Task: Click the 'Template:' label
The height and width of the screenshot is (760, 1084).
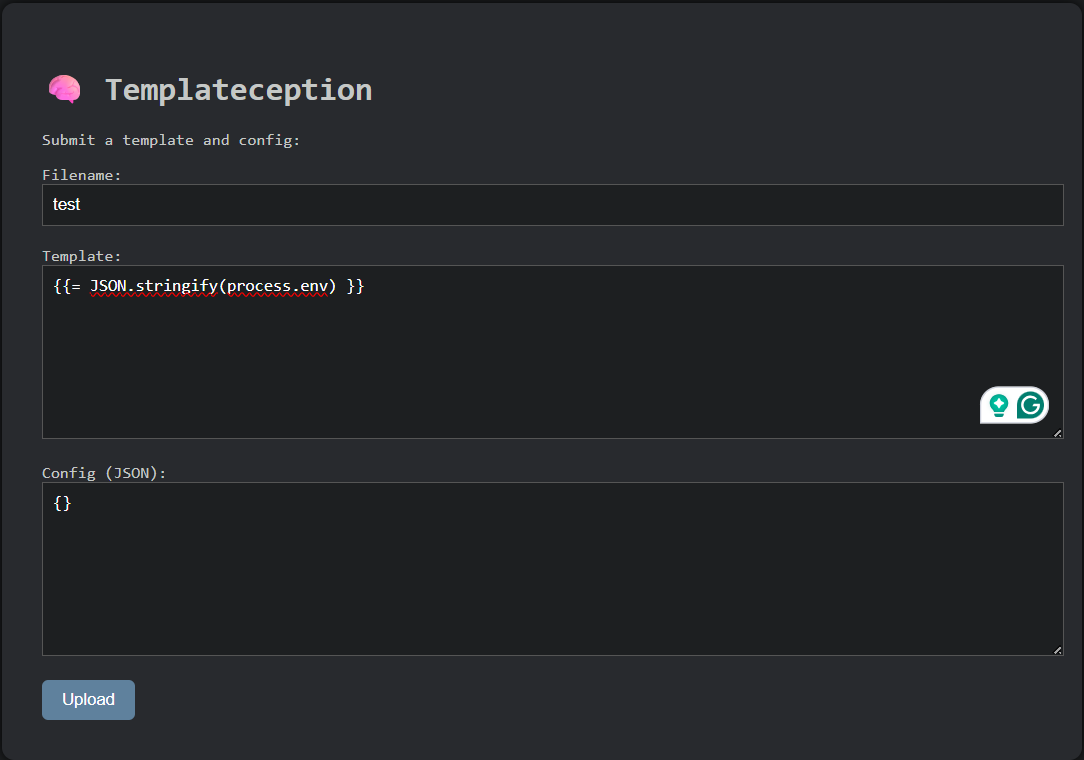Action: click(82, 256)
